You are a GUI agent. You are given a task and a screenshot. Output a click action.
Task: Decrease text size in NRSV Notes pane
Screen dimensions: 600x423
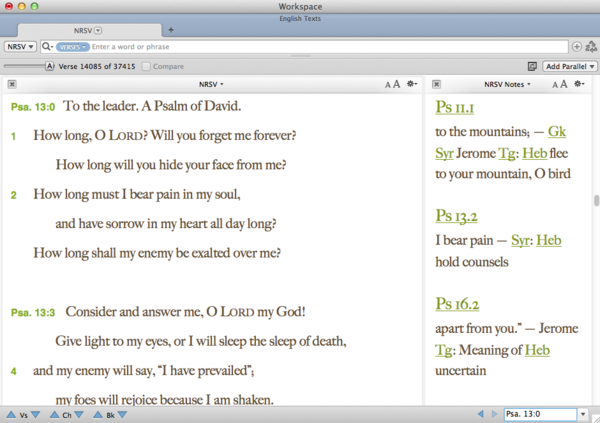coord(555,85)
